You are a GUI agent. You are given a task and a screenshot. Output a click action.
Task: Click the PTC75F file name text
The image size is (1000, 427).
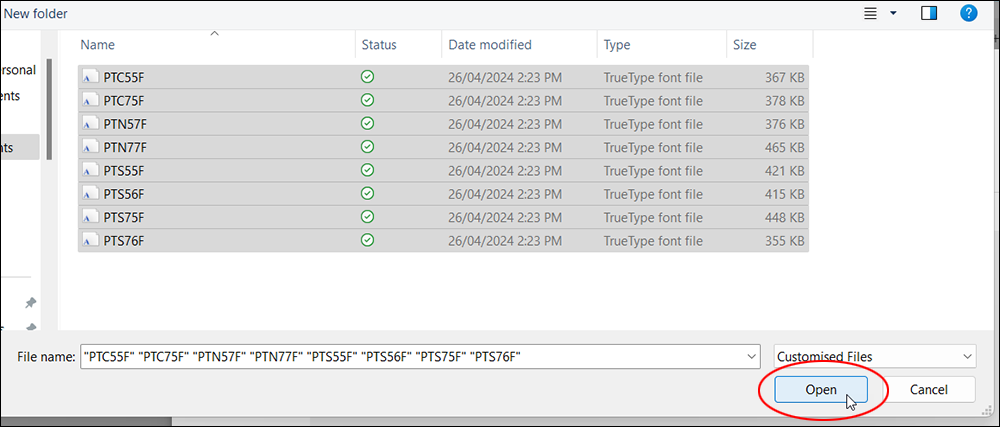click(x=124, y=101)
